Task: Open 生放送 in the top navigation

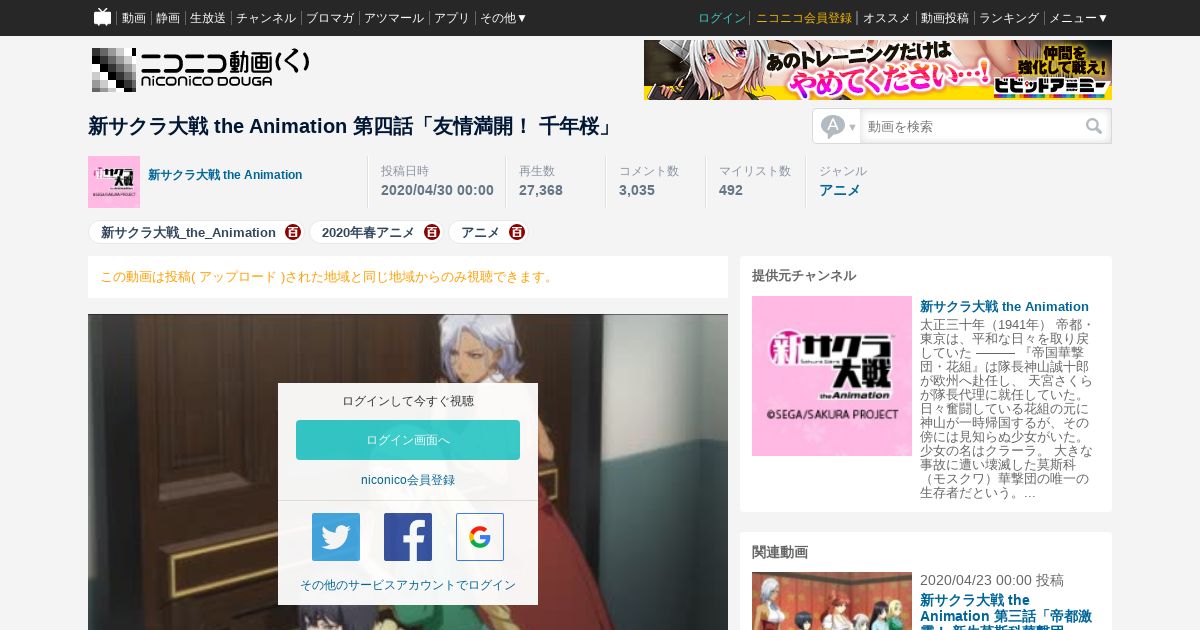Action: 208,18
